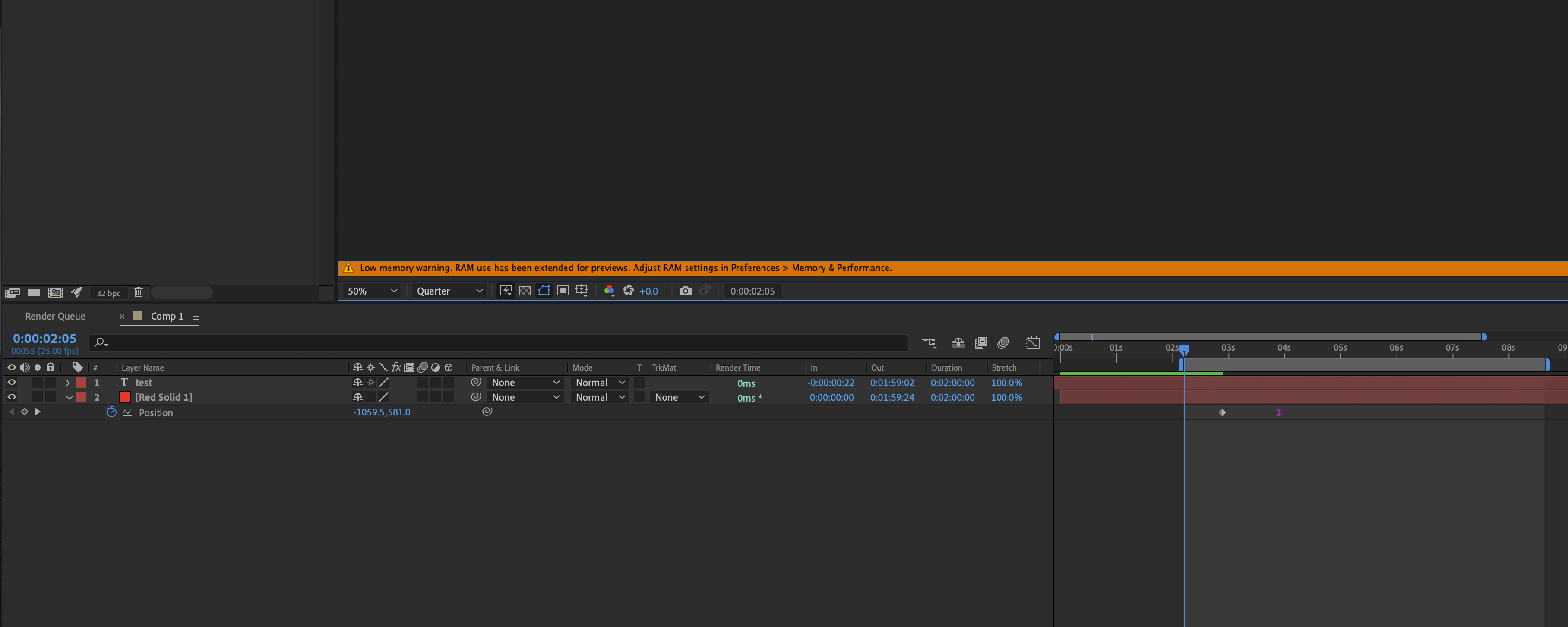Edit the Position value -1059.5,581.0

(x=382, y=412)
